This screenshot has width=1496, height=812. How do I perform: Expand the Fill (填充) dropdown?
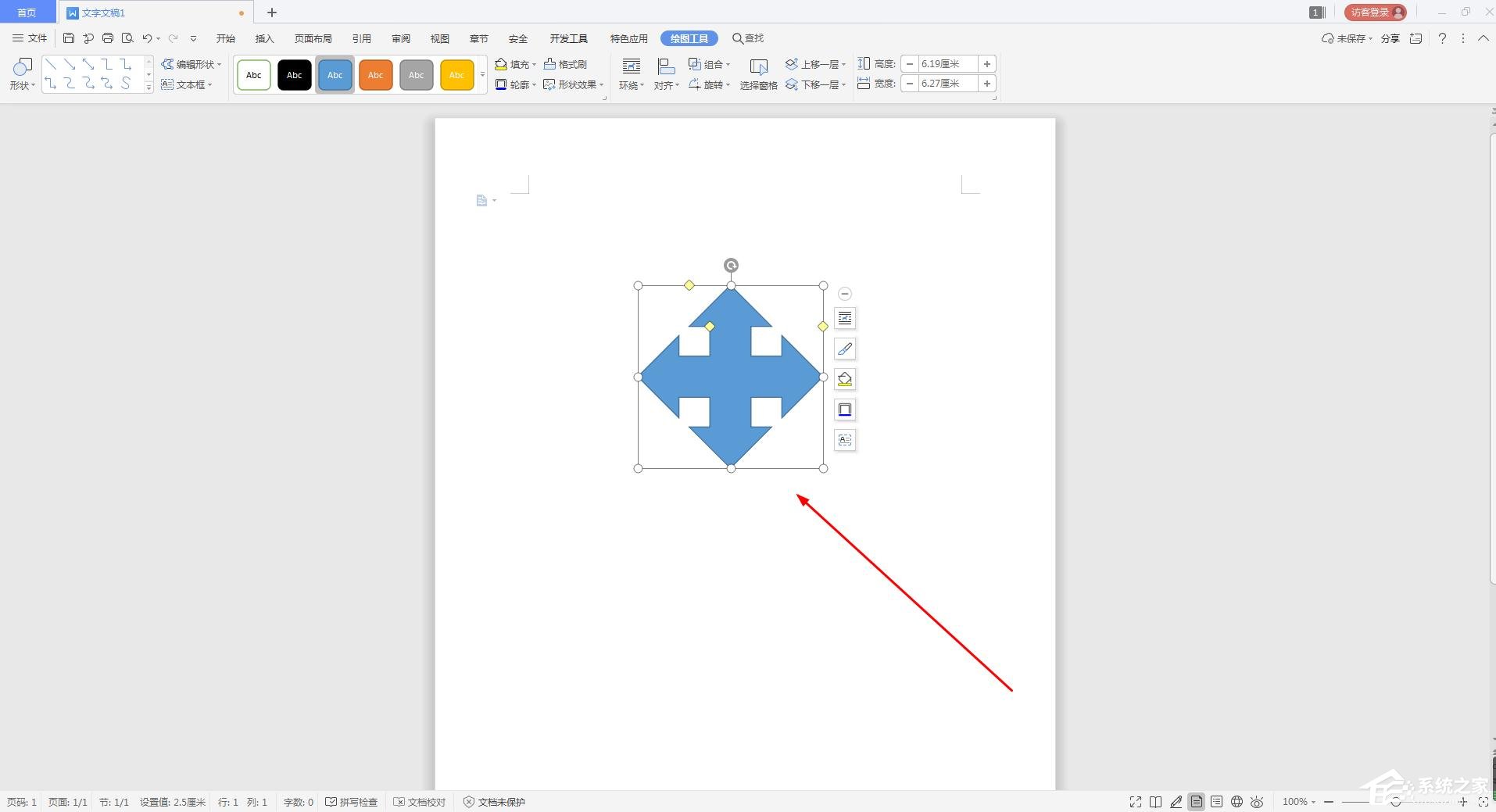pyautogui.click(x=535, y=64)
